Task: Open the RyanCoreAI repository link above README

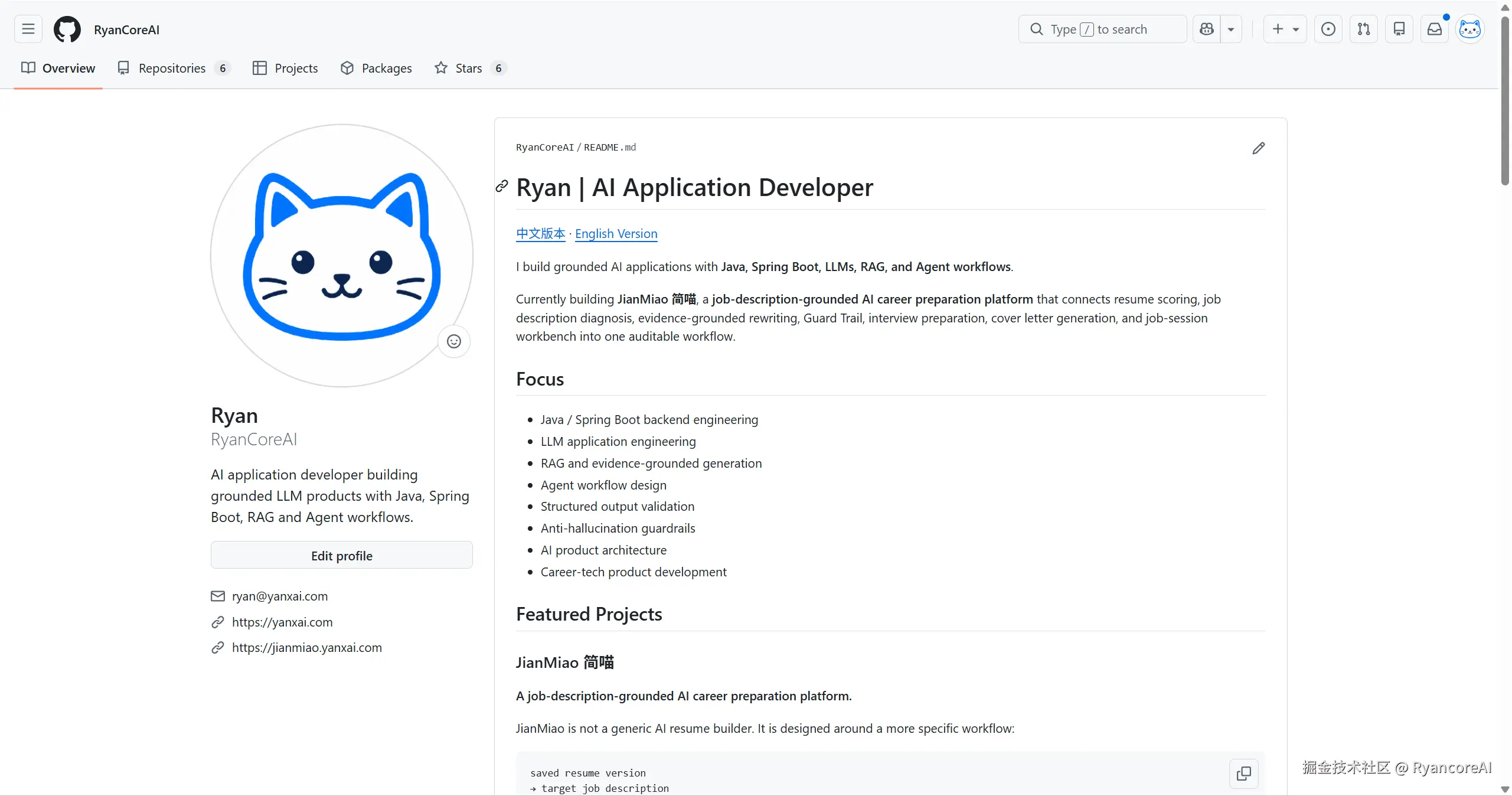Action: click(x=545, y=148)
